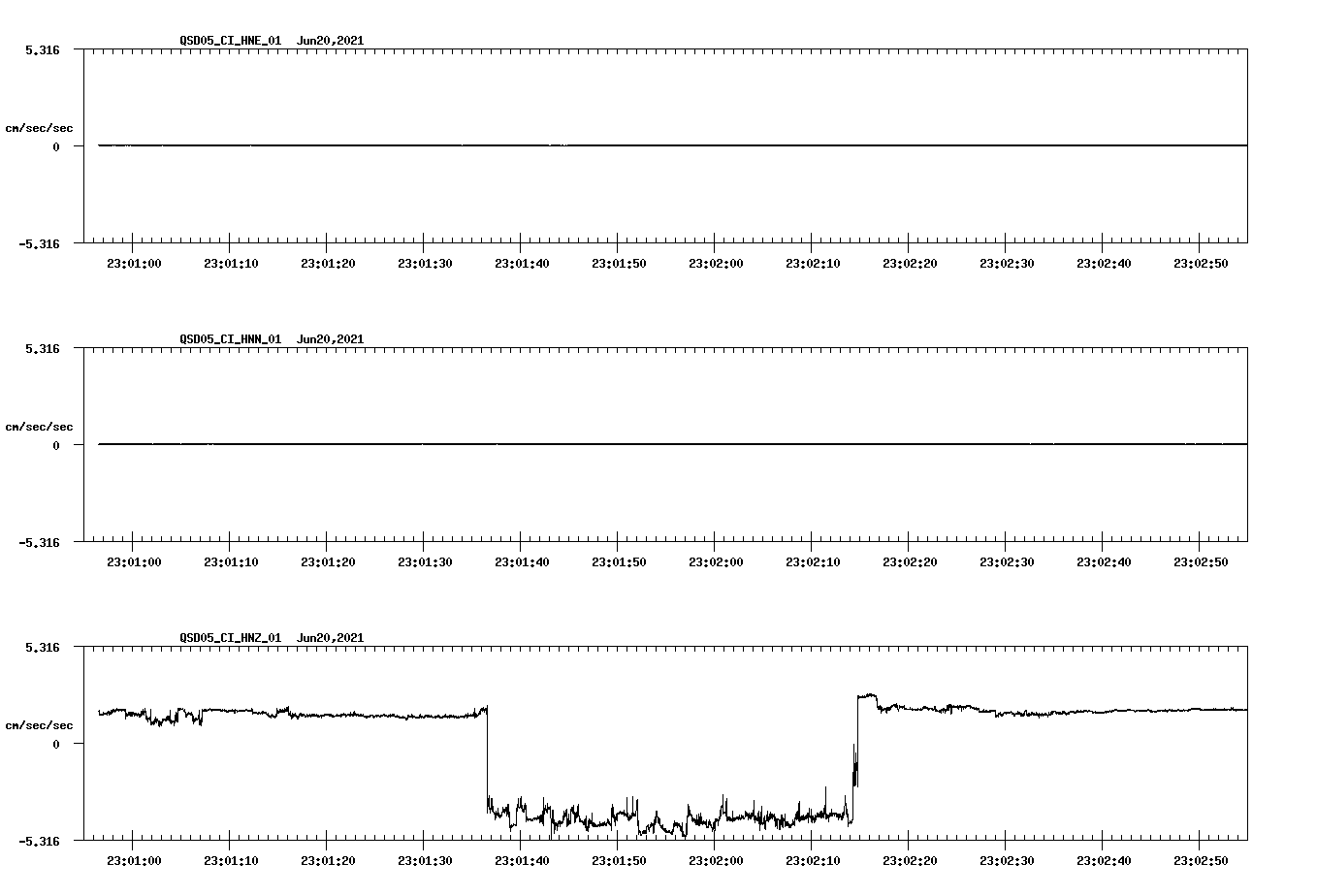
Task: Click the 5.316 upper limit of the HNN plot
Action: (x=43, y=348)
